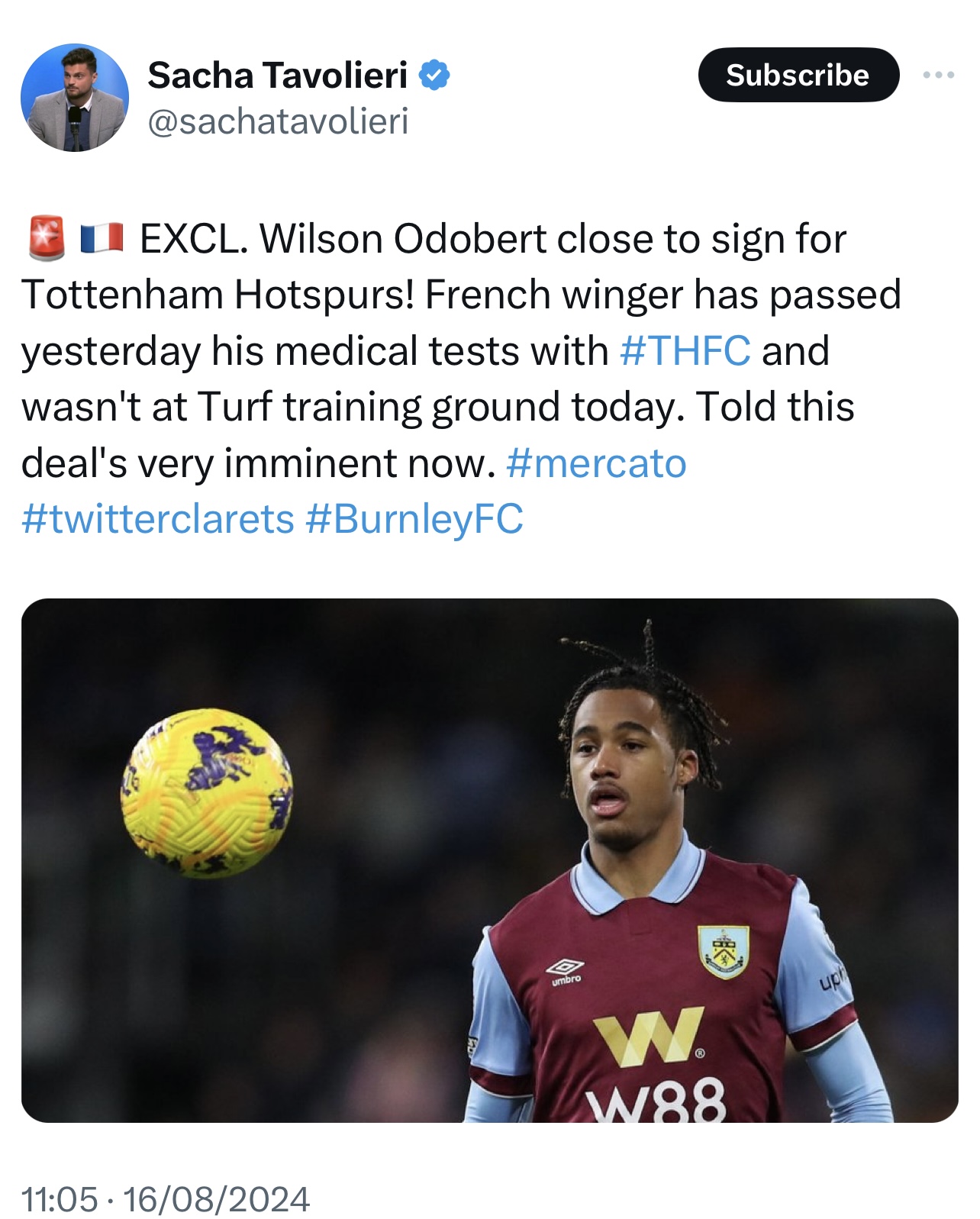Open the #BurnleyFC hashtag link
The image size is (980, 1219).
(414, 519)
